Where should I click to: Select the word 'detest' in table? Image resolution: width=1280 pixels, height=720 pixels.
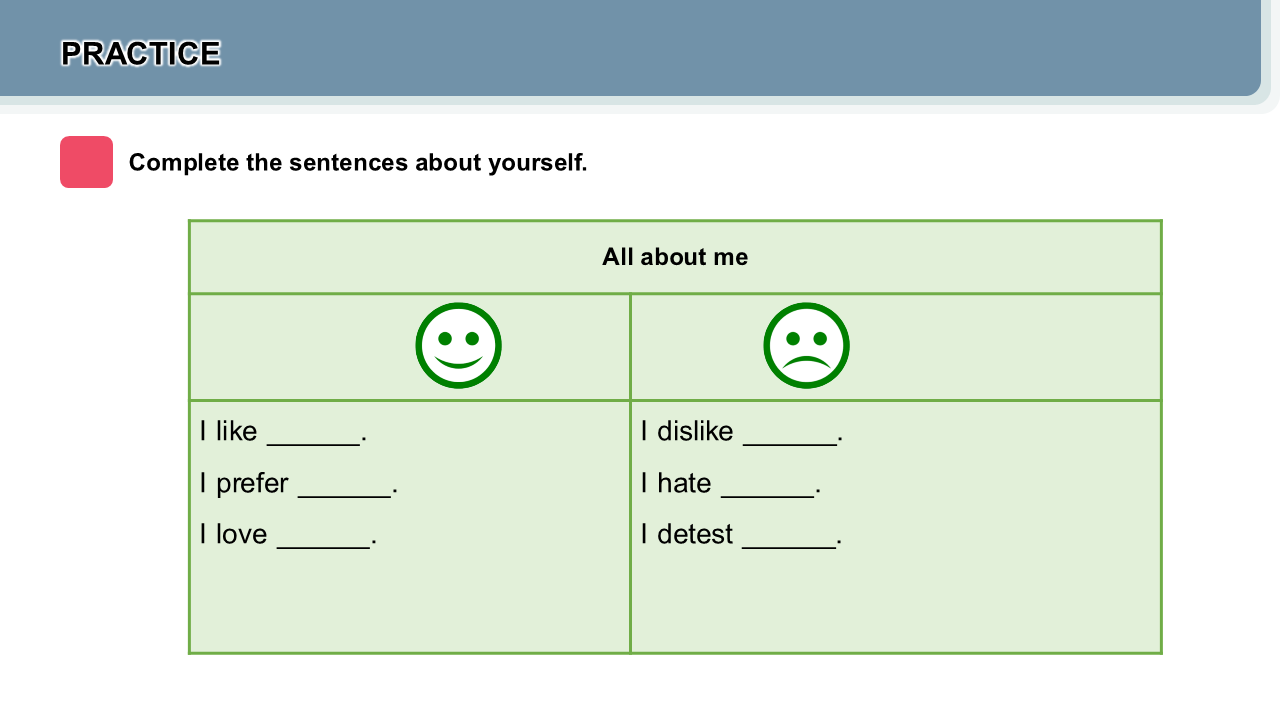(x=695, y=534)
